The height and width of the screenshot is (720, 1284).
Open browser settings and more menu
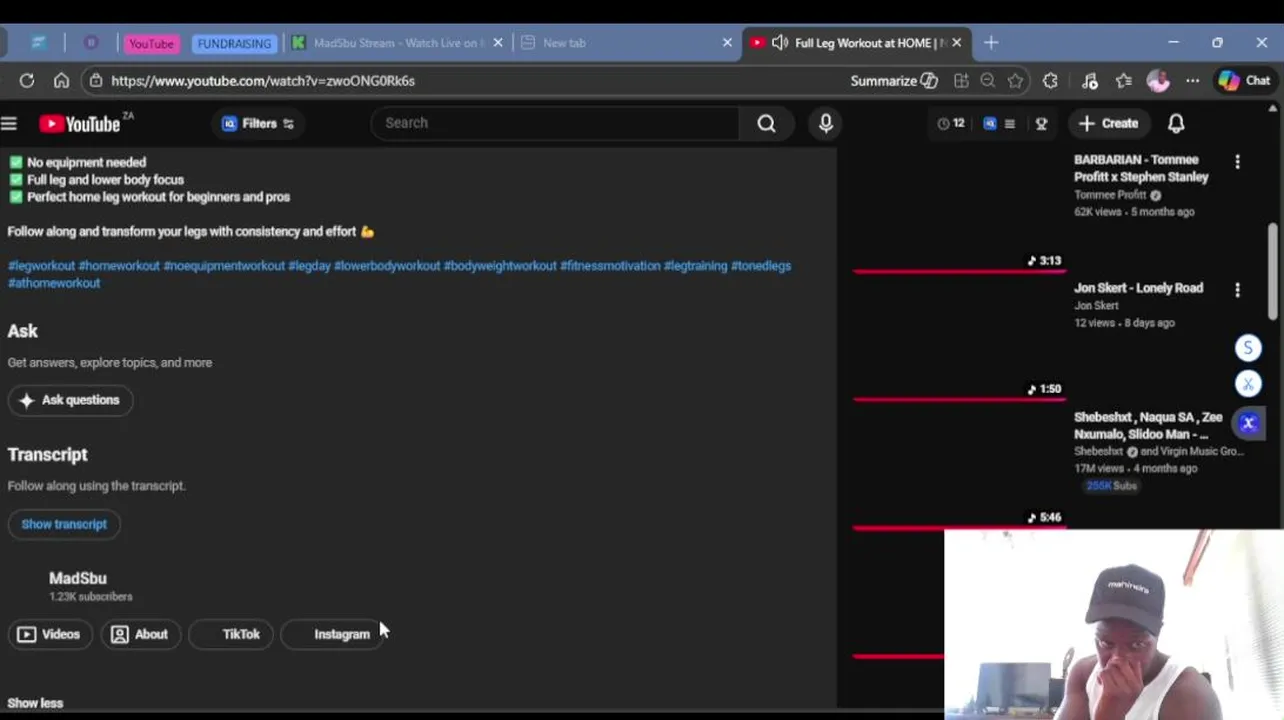1192,81
